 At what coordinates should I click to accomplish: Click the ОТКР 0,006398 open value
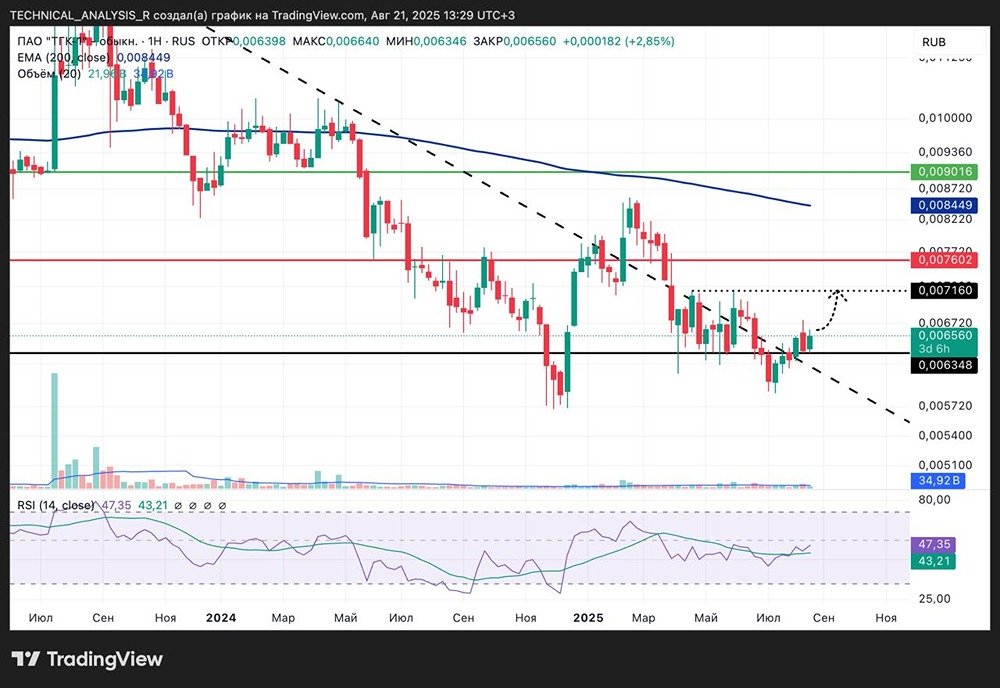click(244, 41)
